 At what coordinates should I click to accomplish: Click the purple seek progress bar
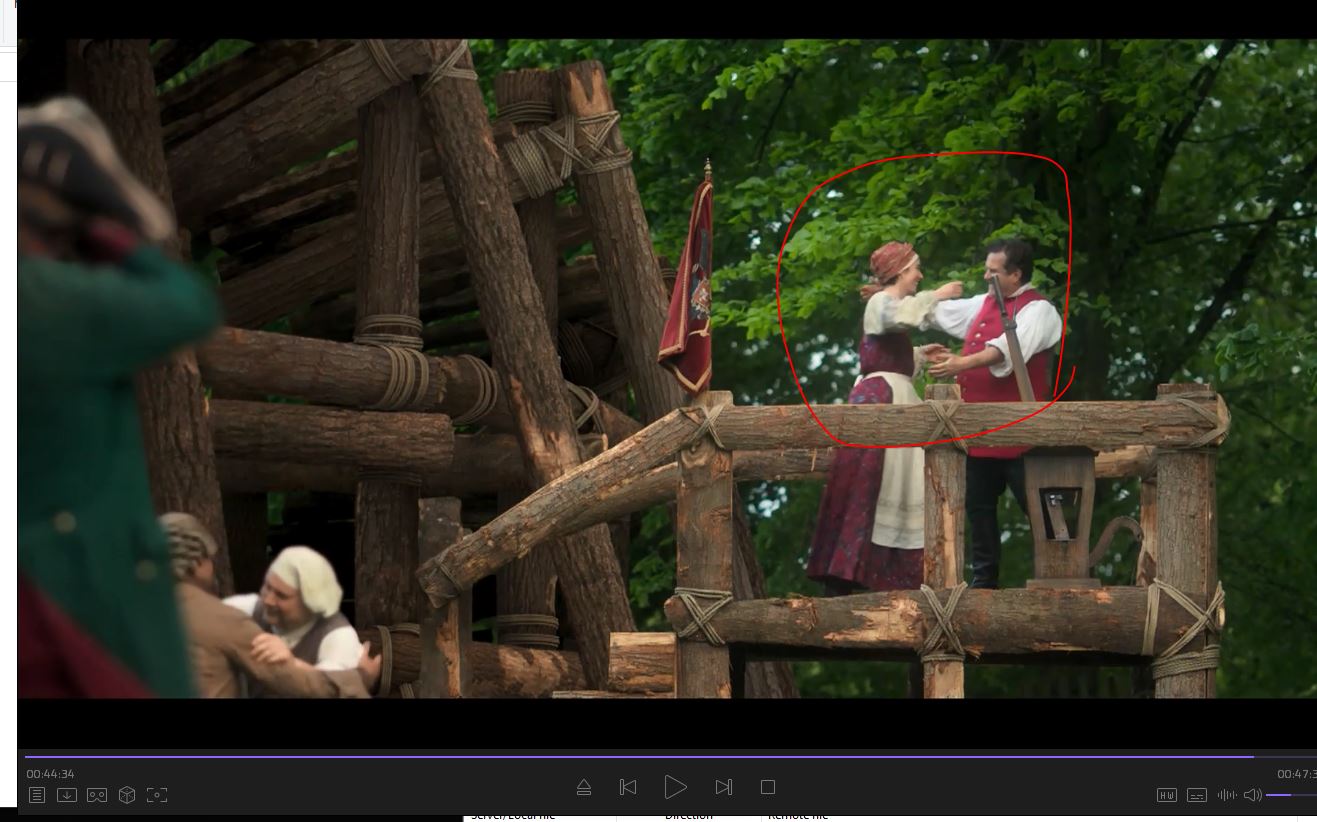640,757
